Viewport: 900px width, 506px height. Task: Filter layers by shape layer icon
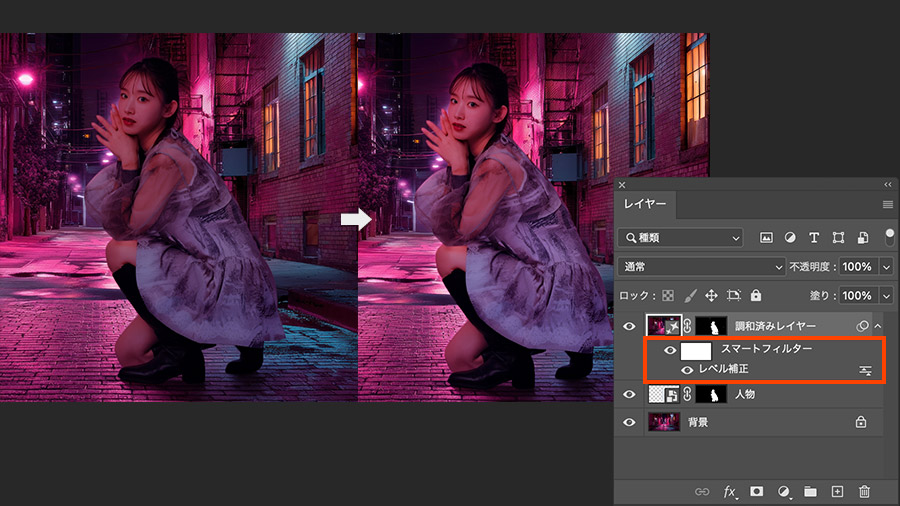pos(838,238)
